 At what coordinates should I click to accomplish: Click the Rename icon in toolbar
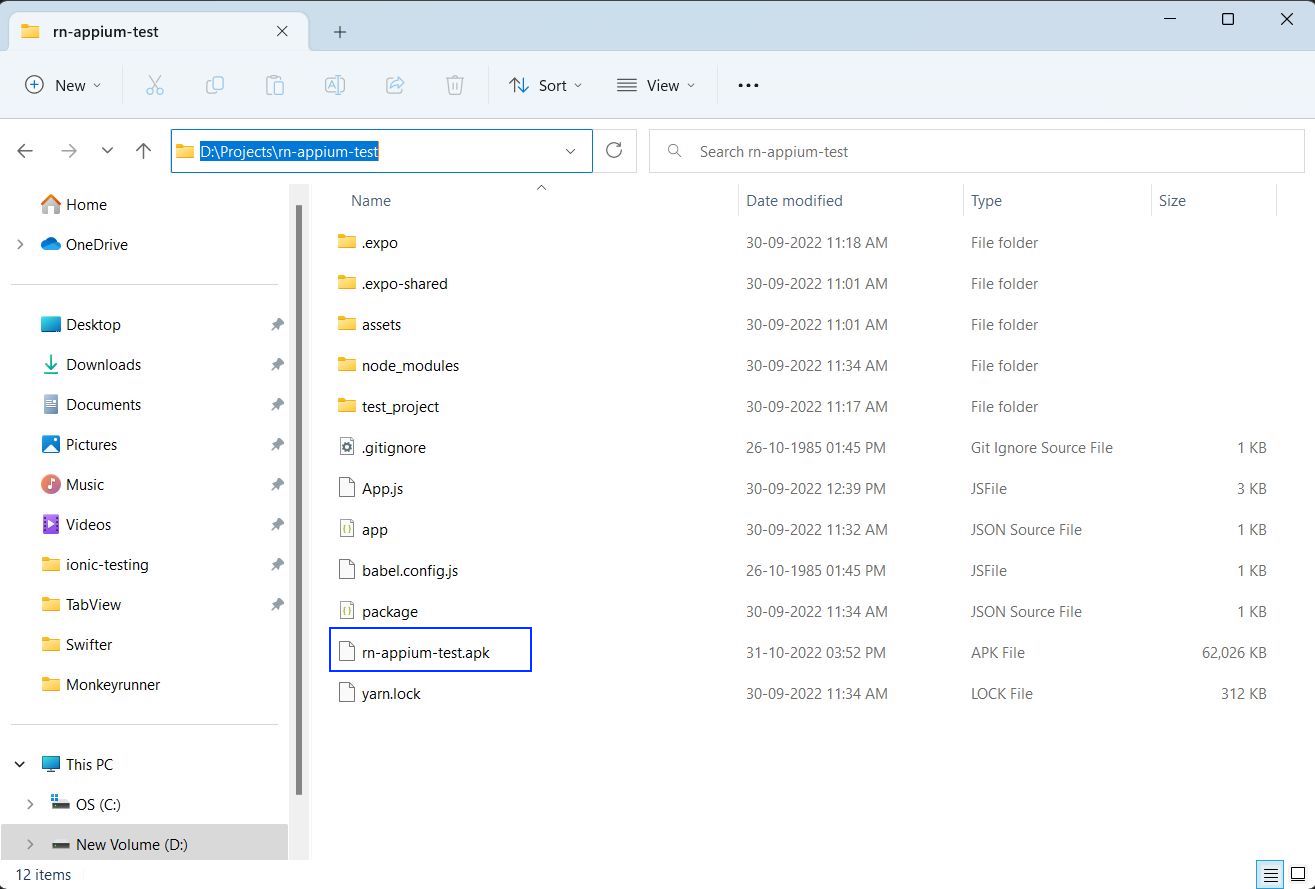point(335,86)
